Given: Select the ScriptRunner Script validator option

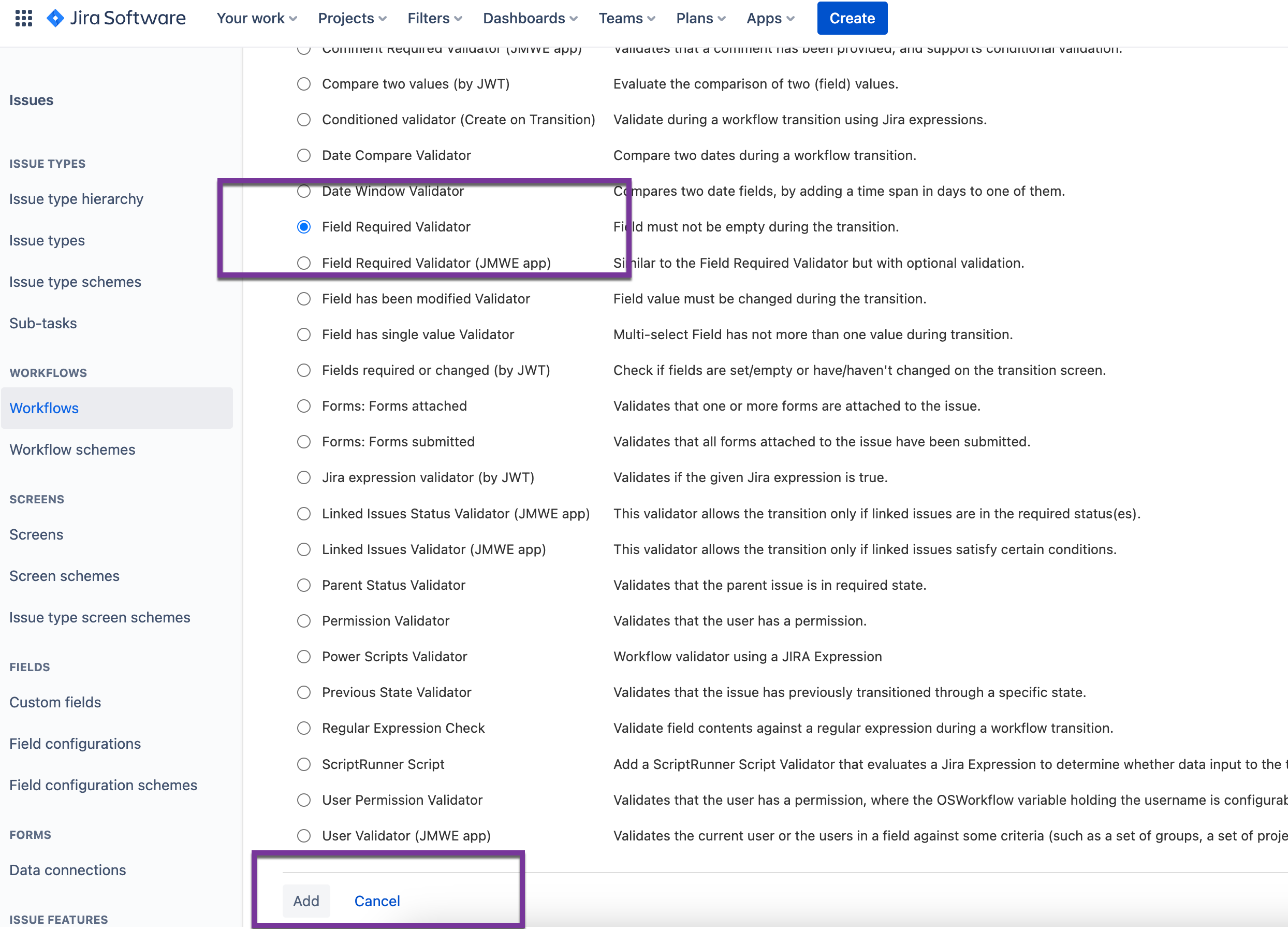Looking at the screenshot, I should [x=304, y=764].
